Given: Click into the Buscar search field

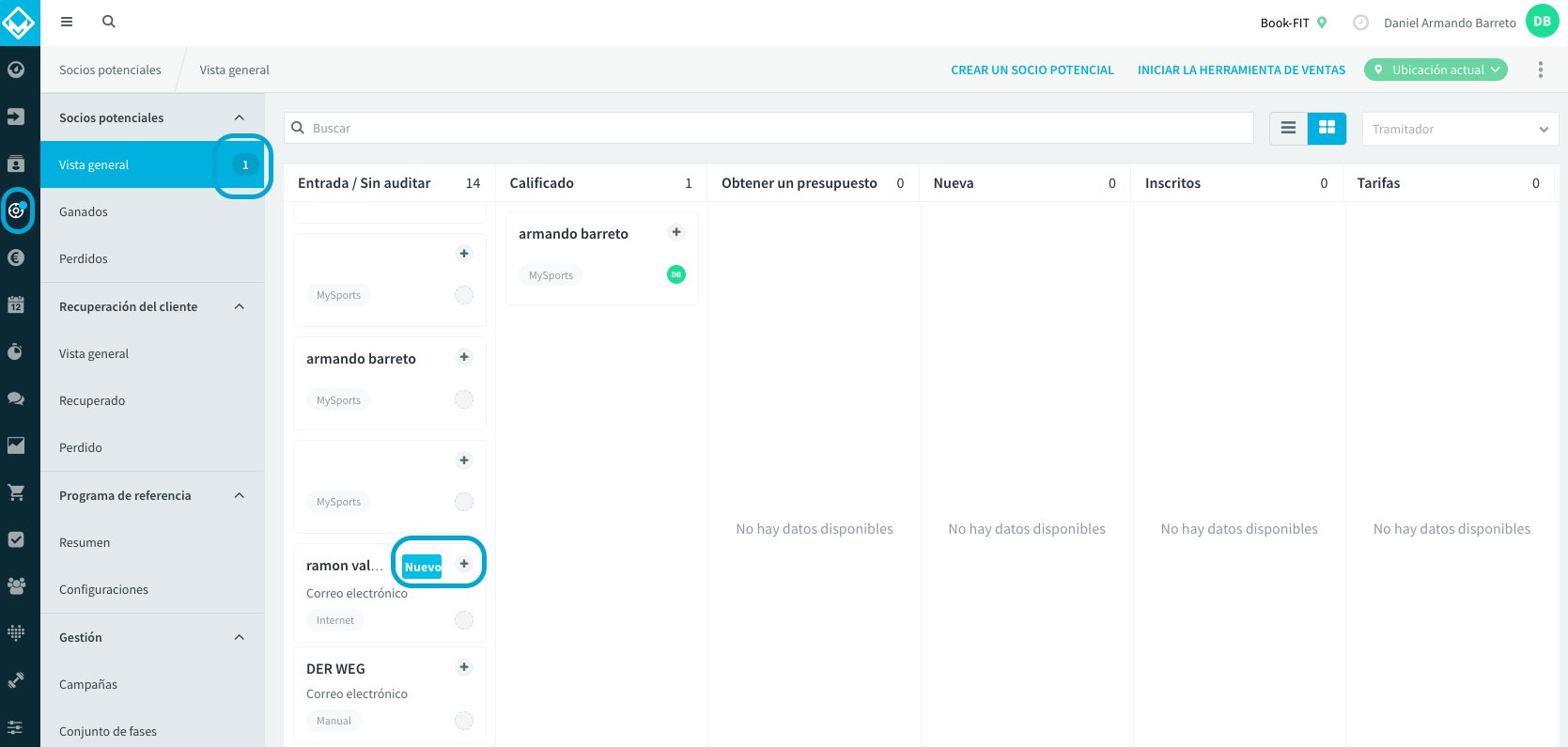Looking at the screenshot, I should point(768,128).
